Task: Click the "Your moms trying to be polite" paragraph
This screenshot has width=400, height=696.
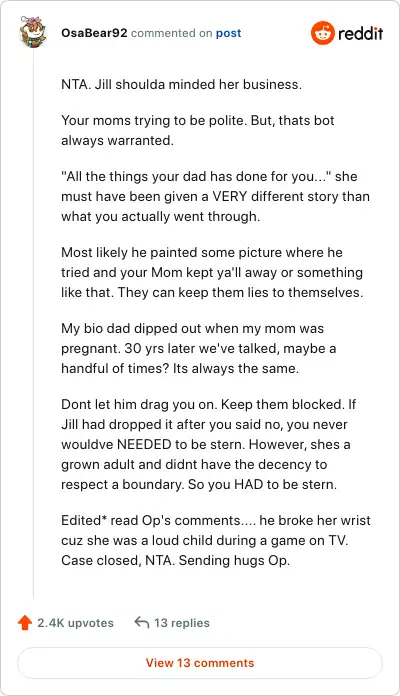Action: (x=198, y=130)
